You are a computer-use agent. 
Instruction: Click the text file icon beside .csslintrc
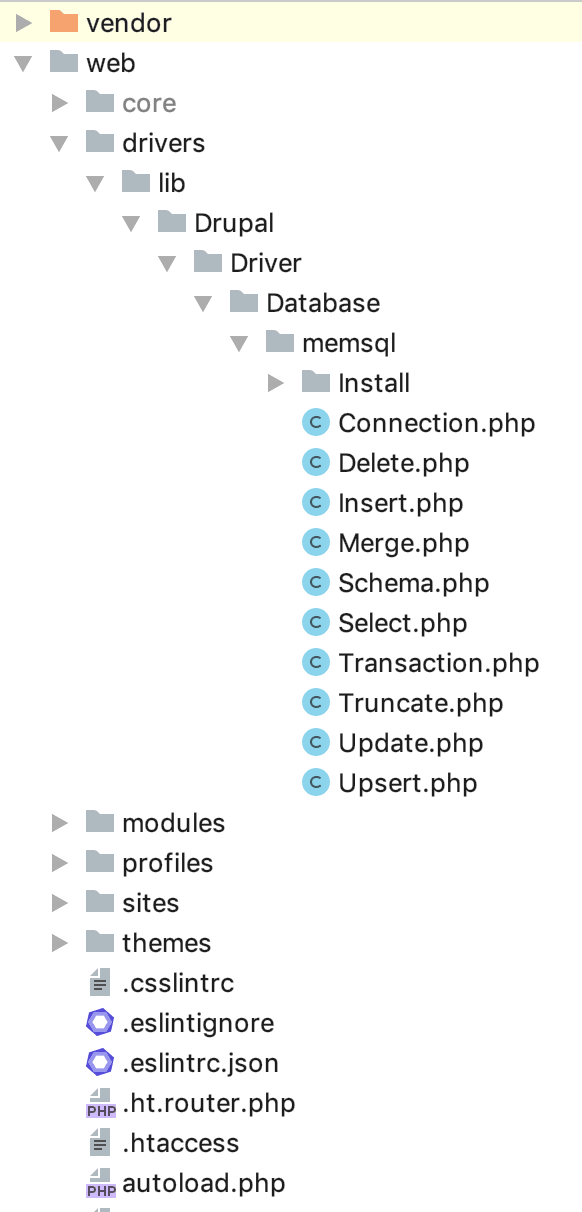99,983
